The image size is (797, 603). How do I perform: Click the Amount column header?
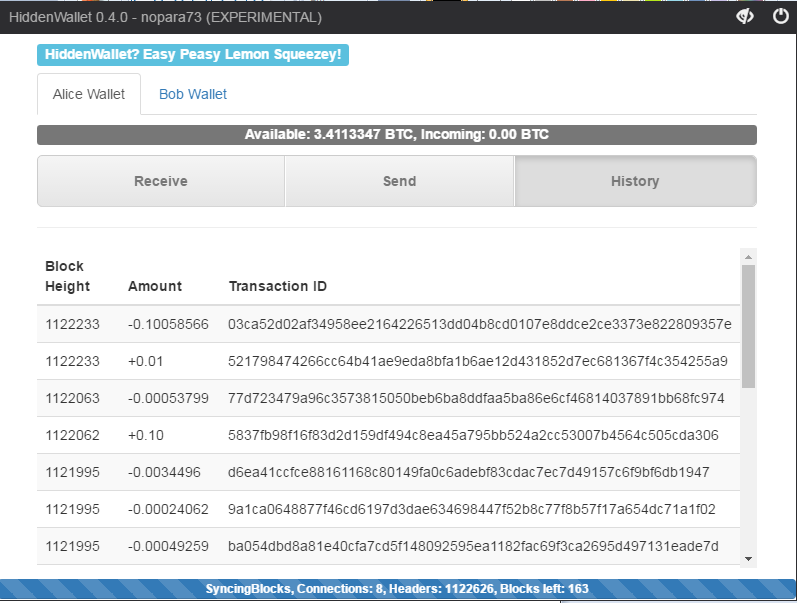155,286
